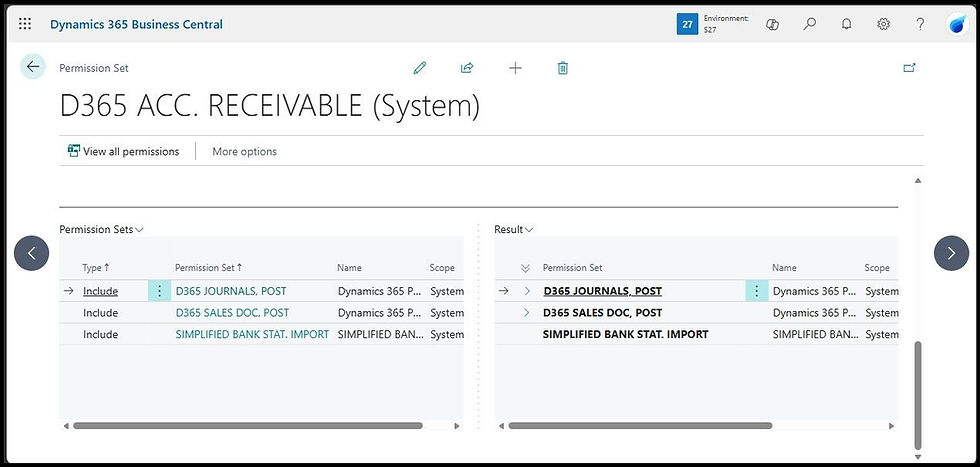980x467 pixels.
Task: Select D365 SALES DOC, POST in Result list
Action: [x=602, y=313]
